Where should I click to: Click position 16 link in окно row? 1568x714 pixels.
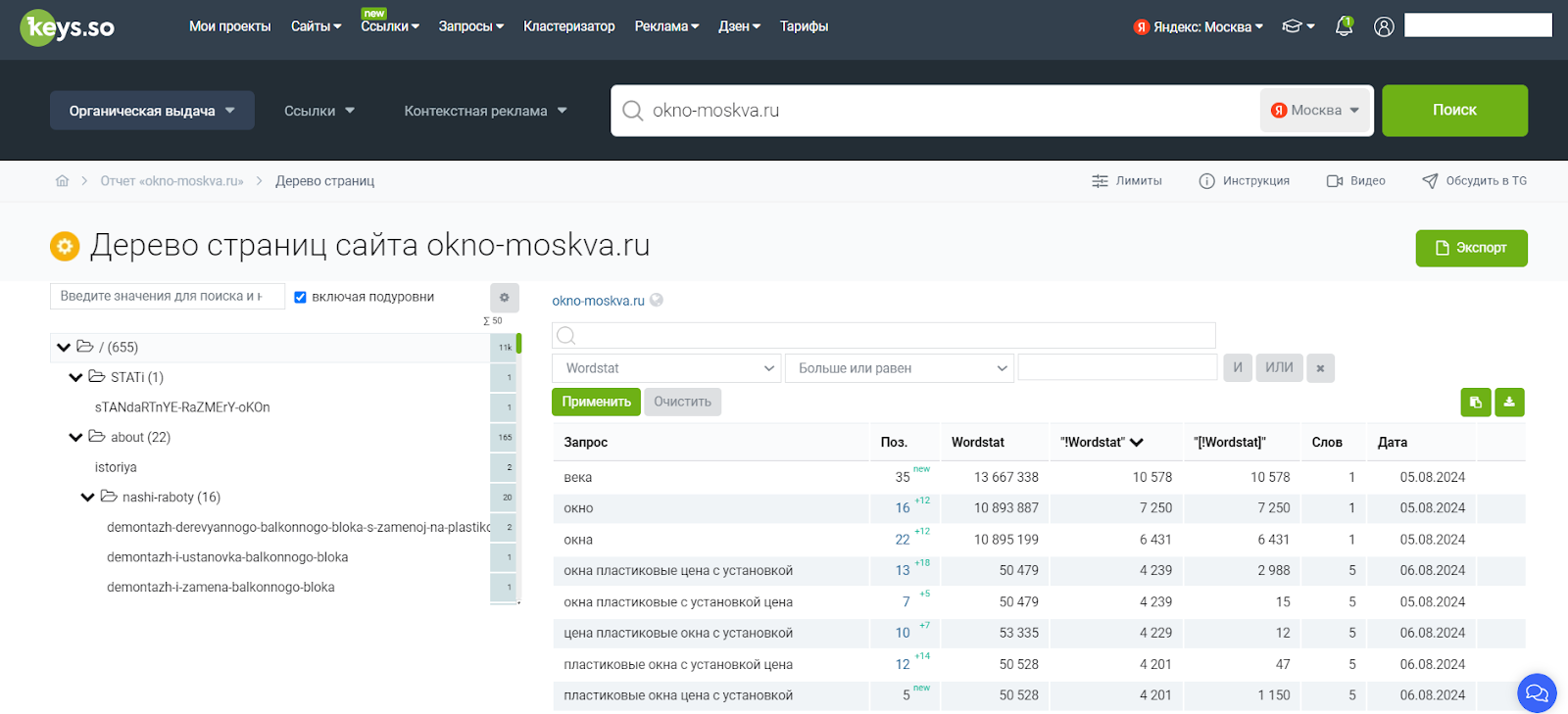tap(903, 508)
